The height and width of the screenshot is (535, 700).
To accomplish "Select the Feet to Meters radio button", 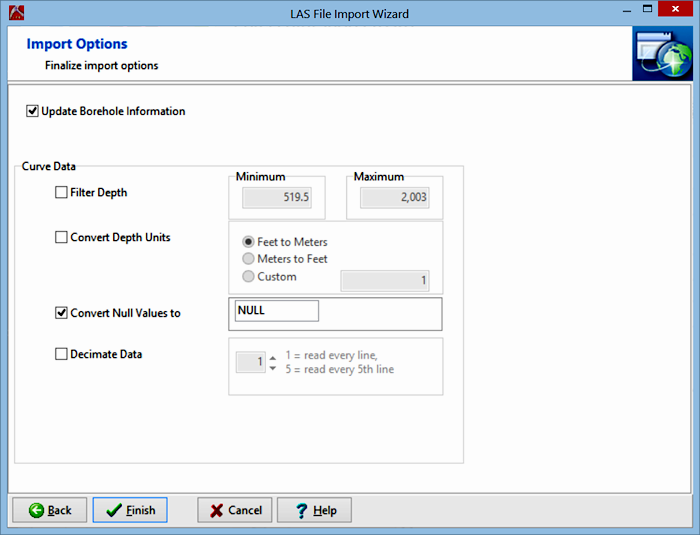I will [249, 242].
